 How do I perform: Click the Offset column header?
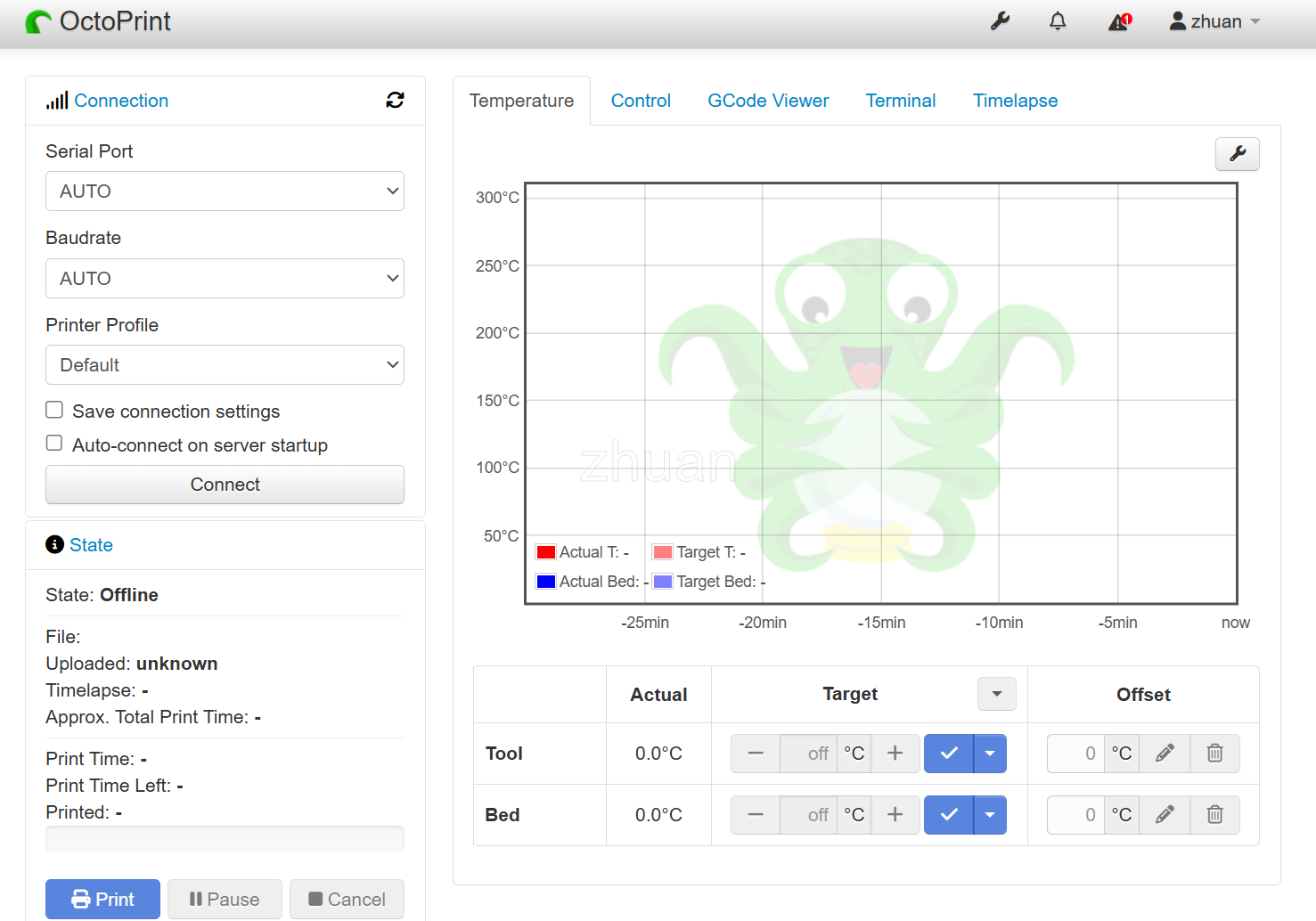click(x=1143, y=695)
